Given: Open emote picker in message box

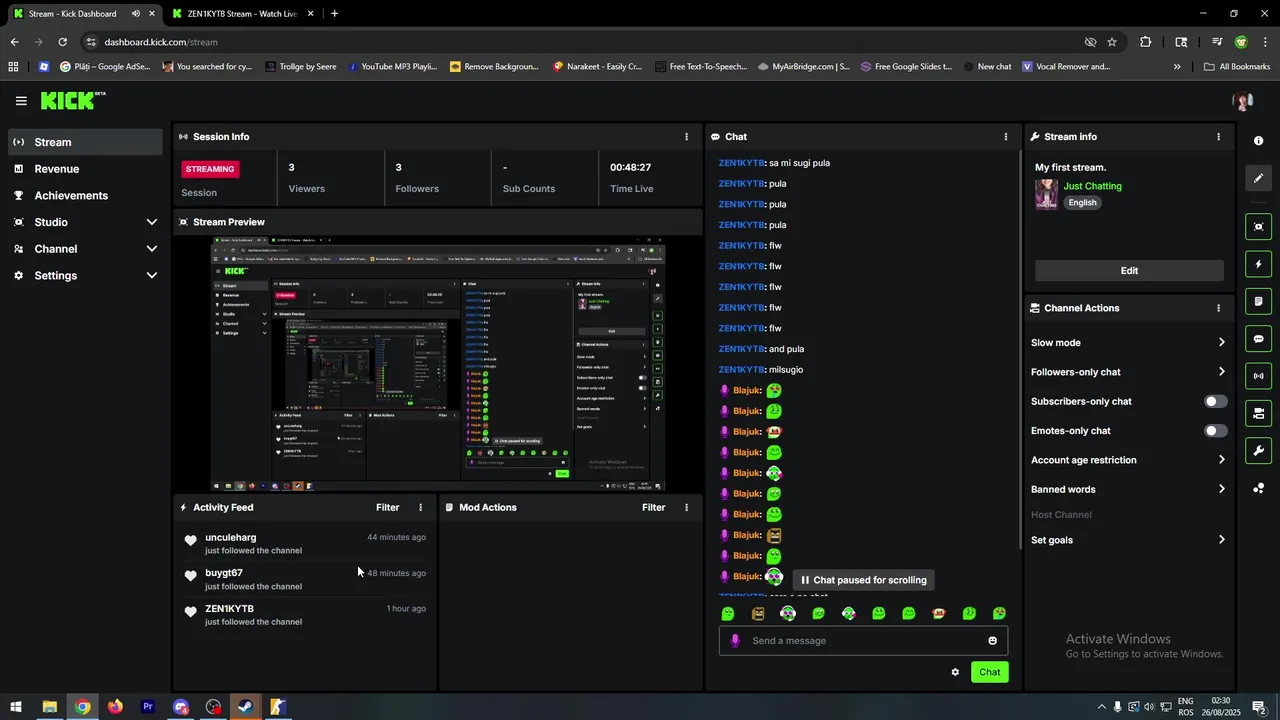Looking at the screenshot, I should pos(992,641).
